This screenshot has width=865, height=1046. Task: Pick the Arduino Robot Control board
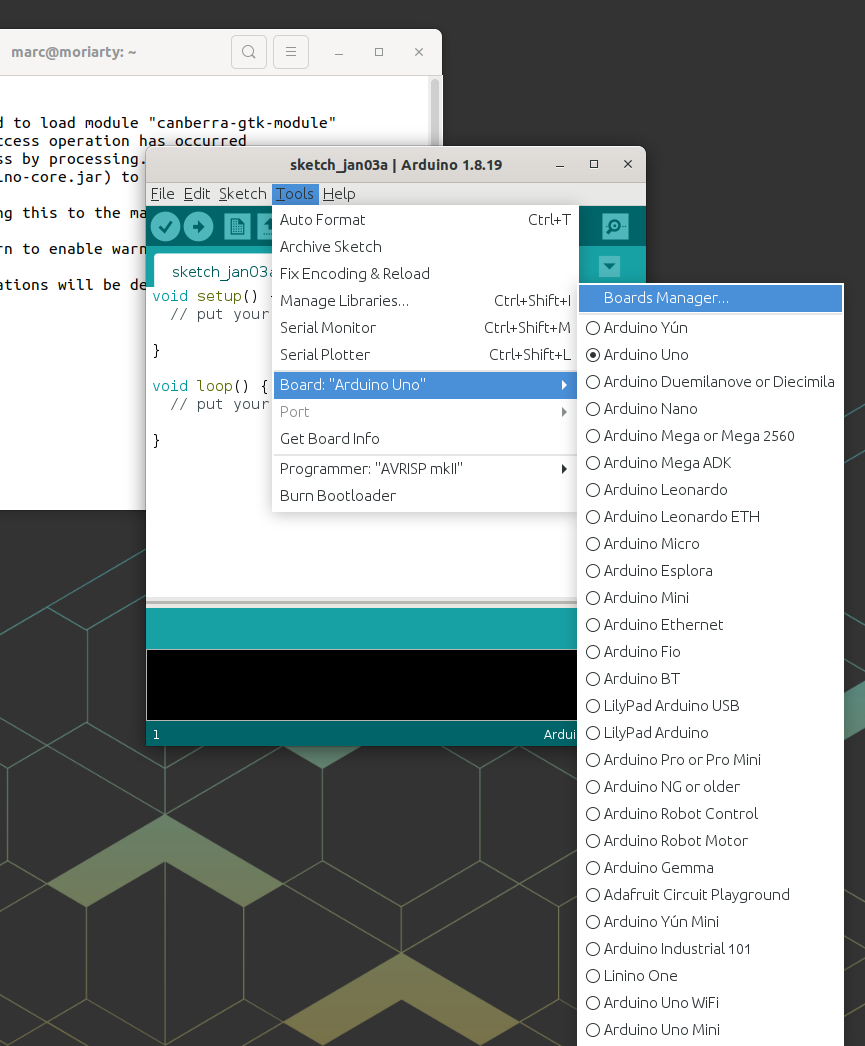pos(710,814)
